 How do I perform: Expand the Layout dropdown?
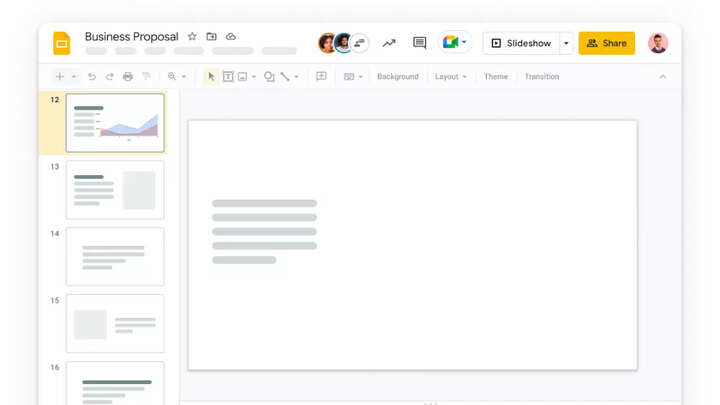coord(450,77)
